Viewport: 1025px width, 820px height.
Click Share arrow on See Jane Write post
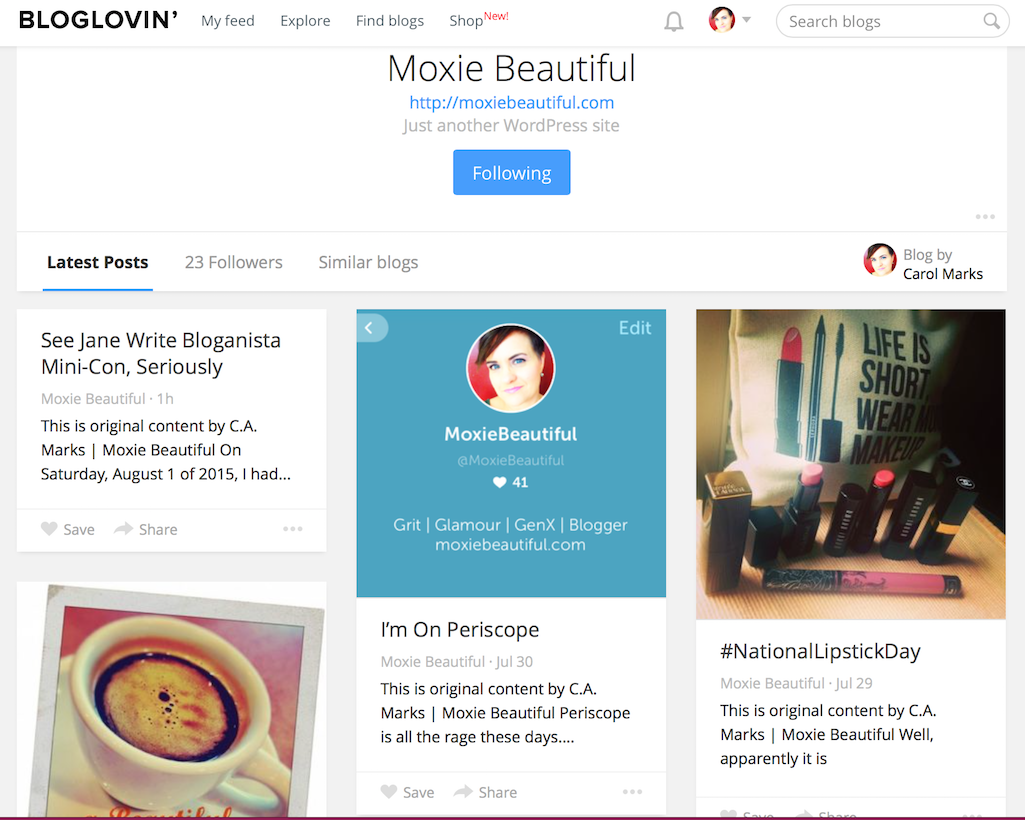pos(123,528)
